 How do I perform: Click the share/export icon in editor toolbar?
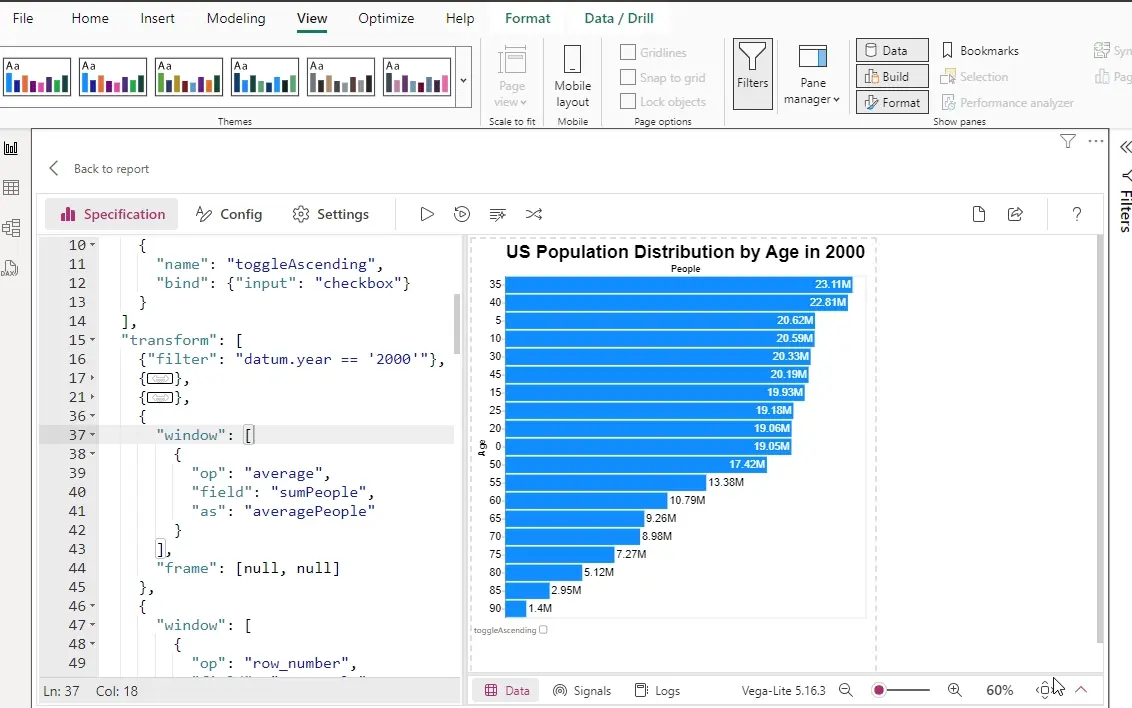(1014, 214)
